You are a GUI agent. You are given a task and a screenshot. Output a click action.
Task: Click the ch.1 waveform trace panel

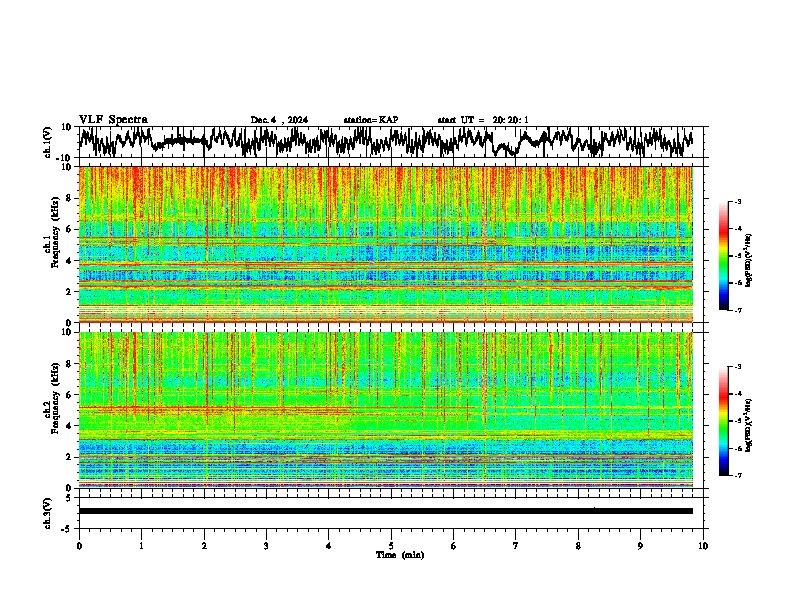click(x=393, y=142)
